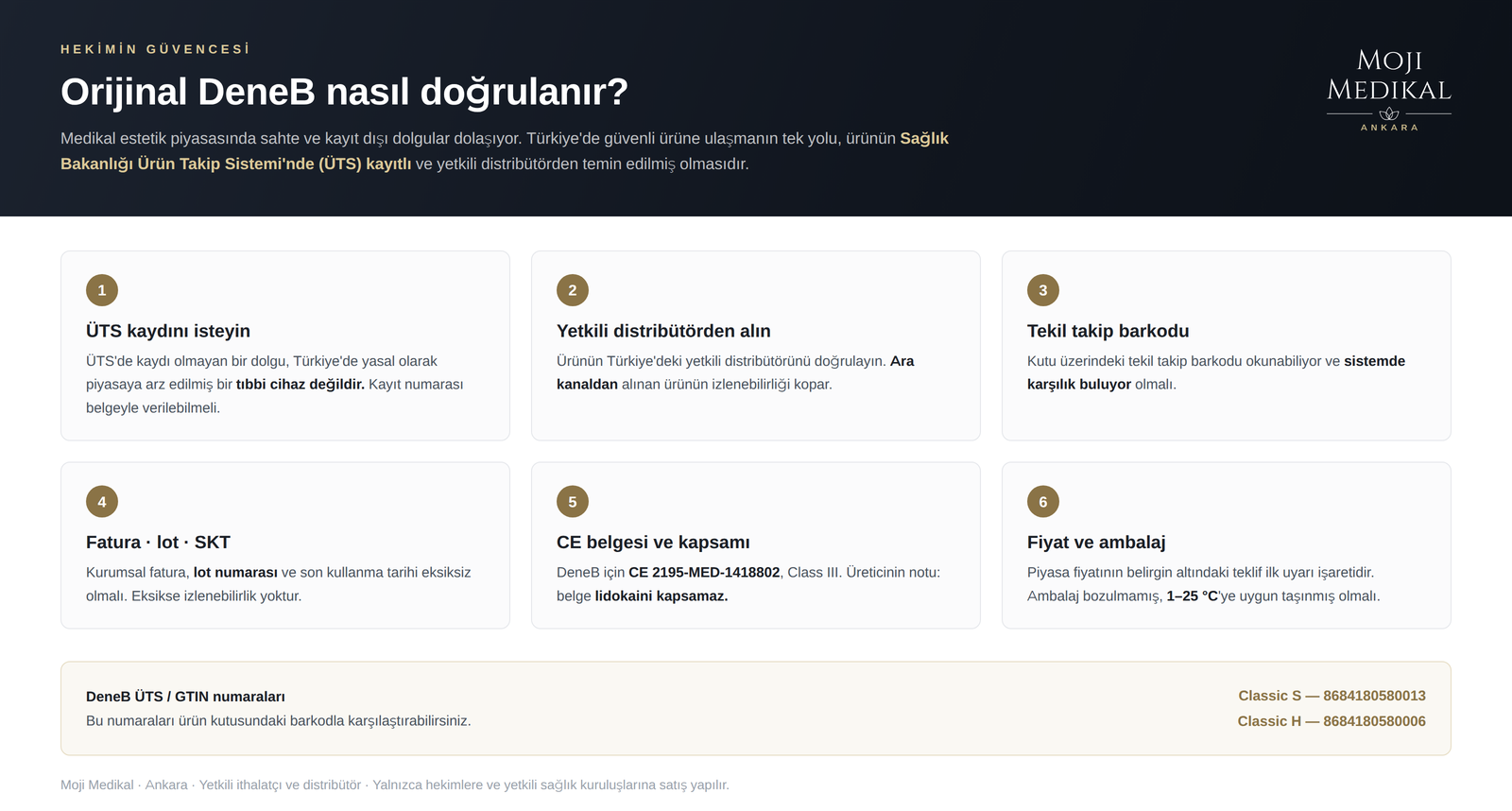Select the 'CE belgesi ve kapsamı' heading

[653, 543]
